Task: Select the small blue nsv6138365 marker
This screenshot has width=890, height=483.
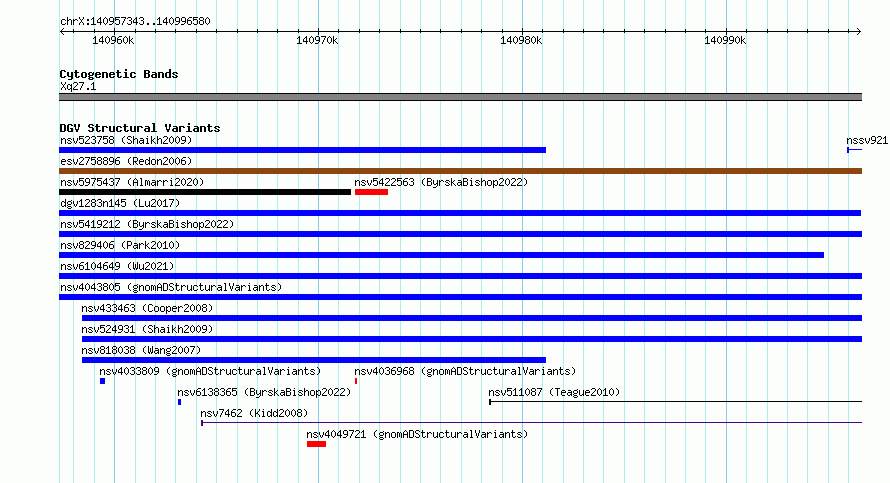Action: [179, 402]
